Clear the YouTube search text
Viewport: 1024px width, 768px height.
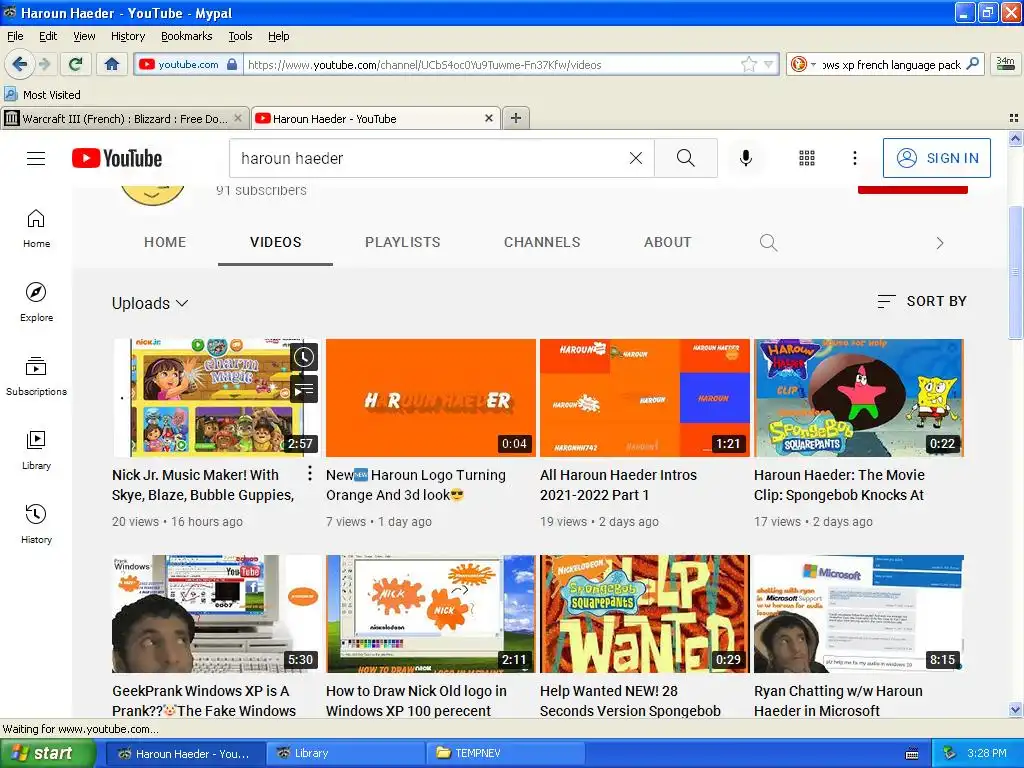click(x=635, y=158)
